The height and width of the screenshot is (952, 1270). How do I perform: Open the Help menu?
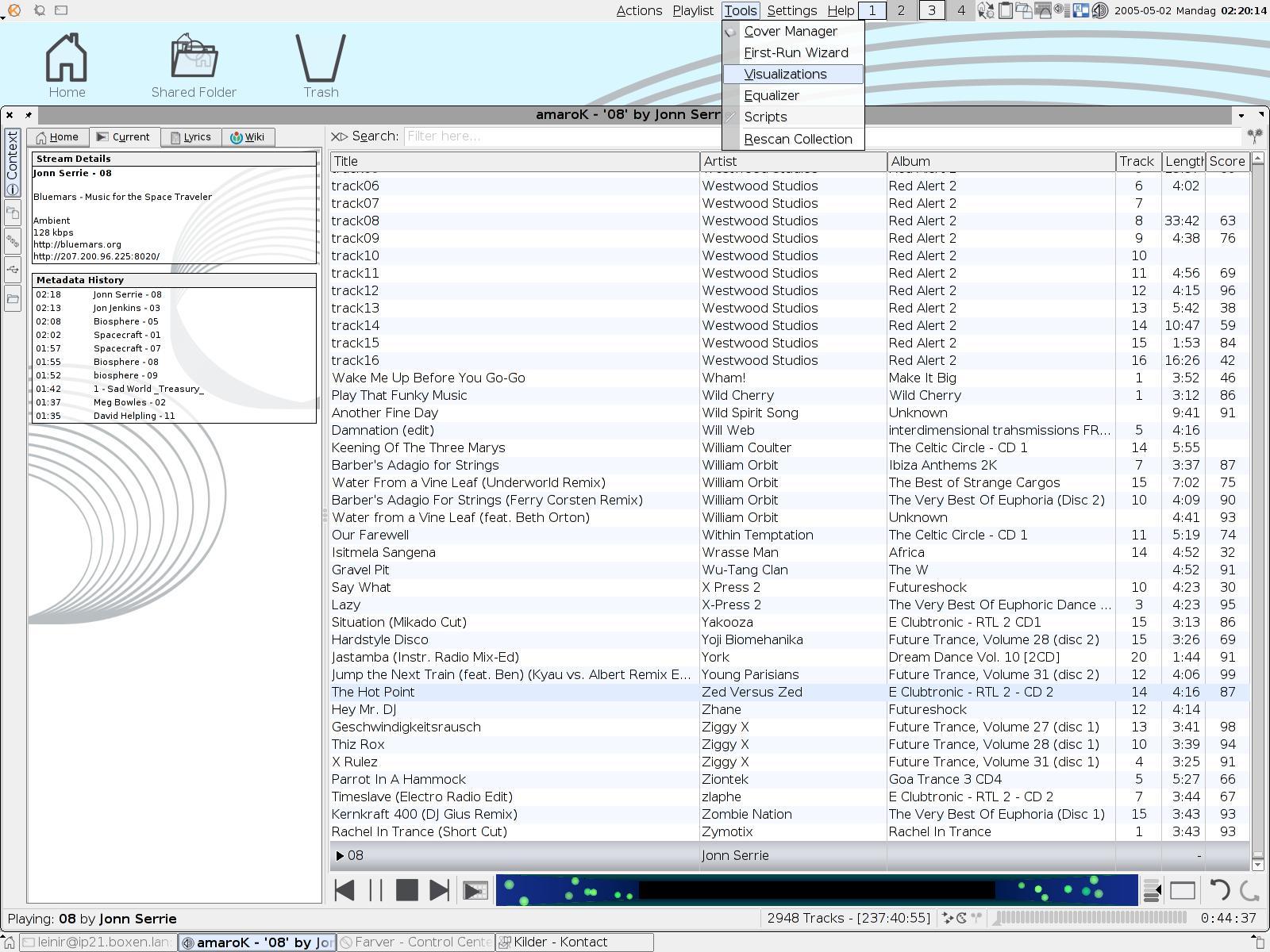(x=841, y=10)
